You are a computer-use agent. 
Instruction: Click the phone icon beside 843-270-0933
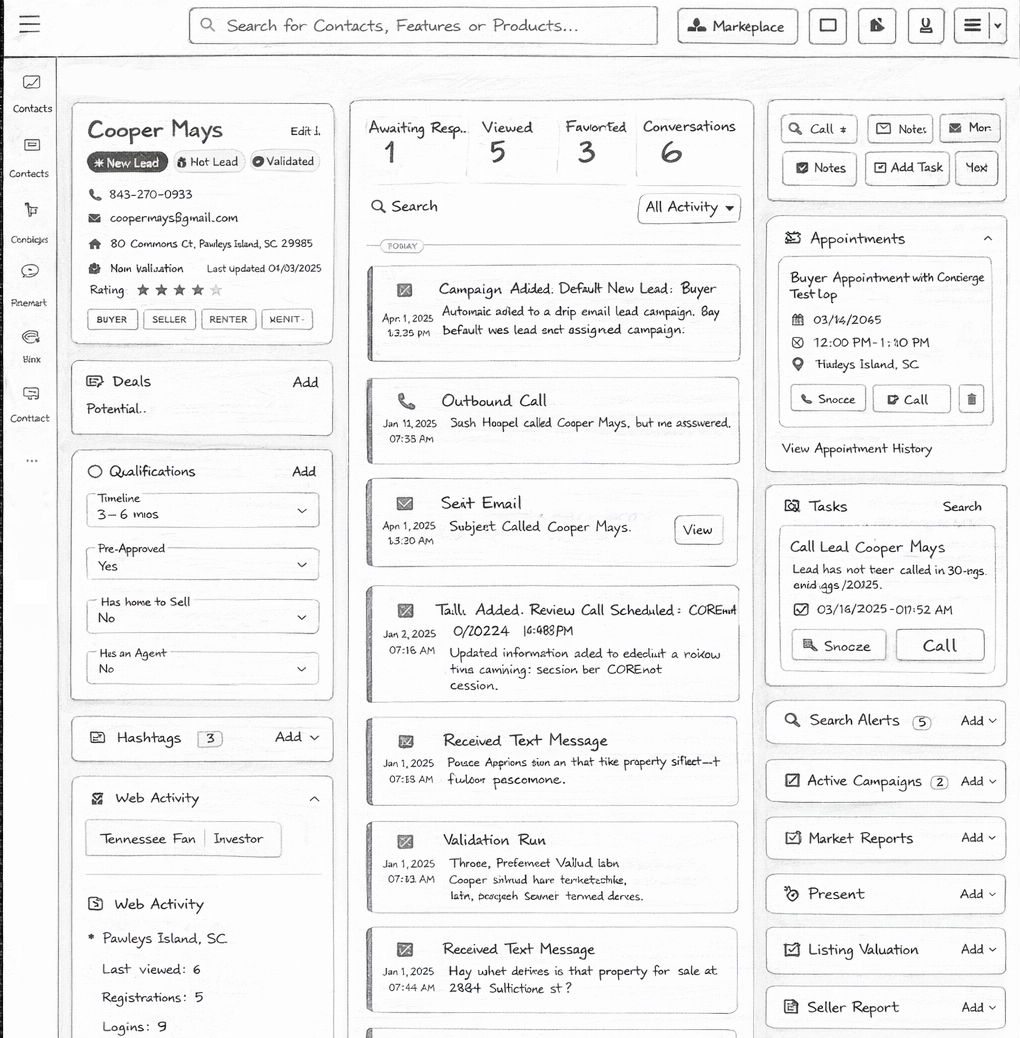(x=95, y=195)
